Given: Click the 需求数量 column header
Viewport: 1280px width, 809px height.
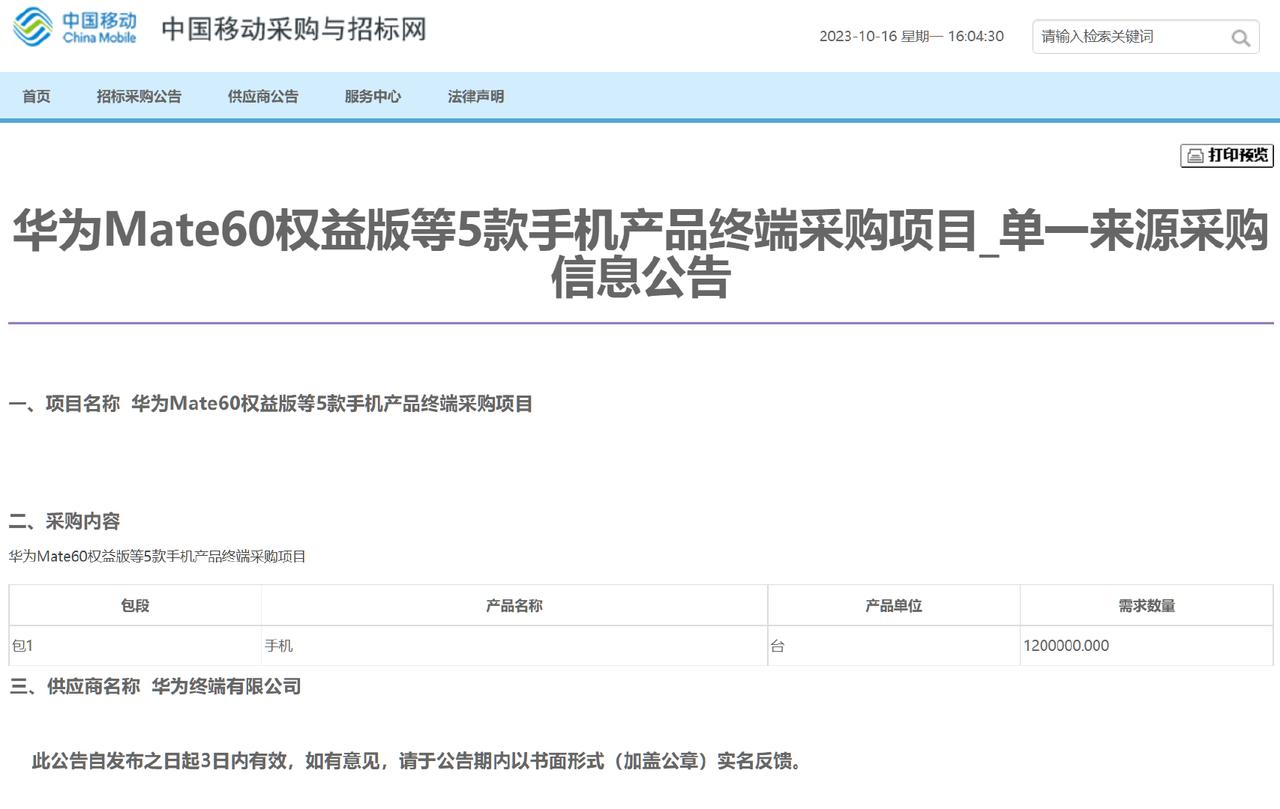Looking at the screenshot, I should [x=1147, y=606].
